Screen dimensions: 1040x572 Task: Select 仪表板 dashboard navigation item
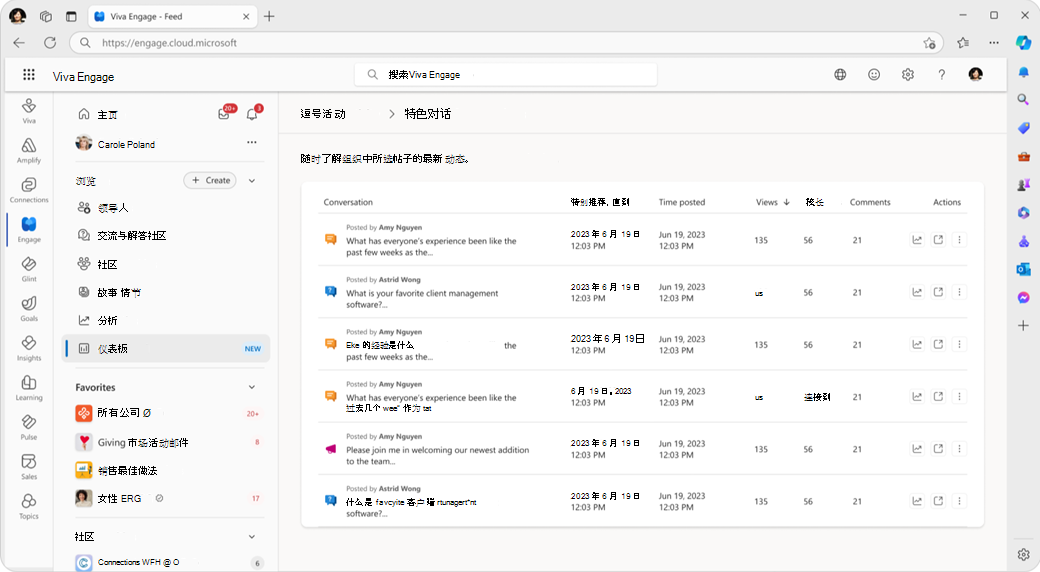pos(166,348)
